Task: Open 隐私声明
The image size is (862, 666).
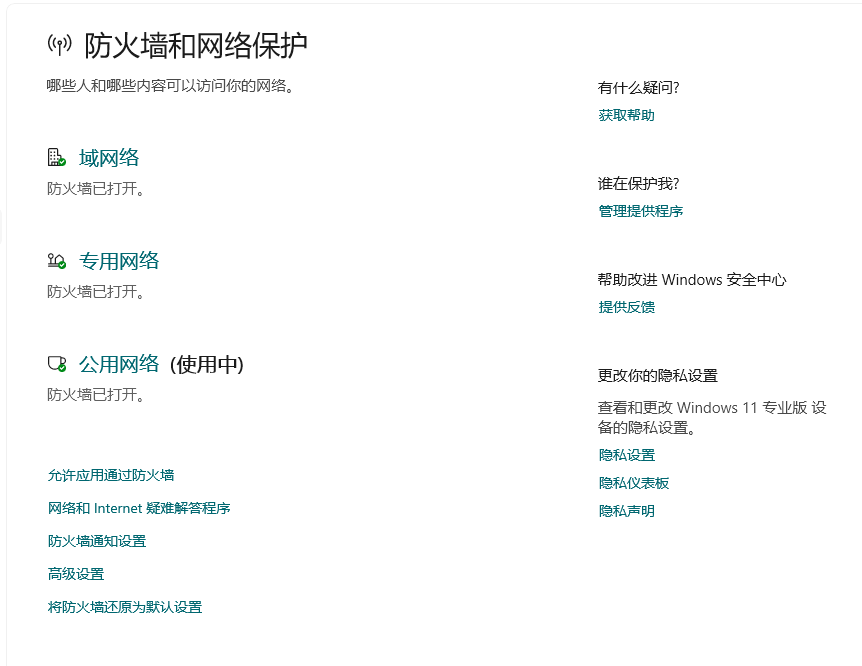Action: click(x=628, y=510)
